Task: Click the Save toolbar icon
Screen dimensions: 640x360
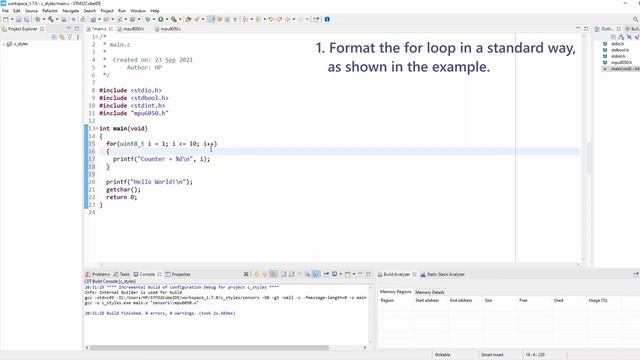Action: pyautogui.click(x=18, y=19)
